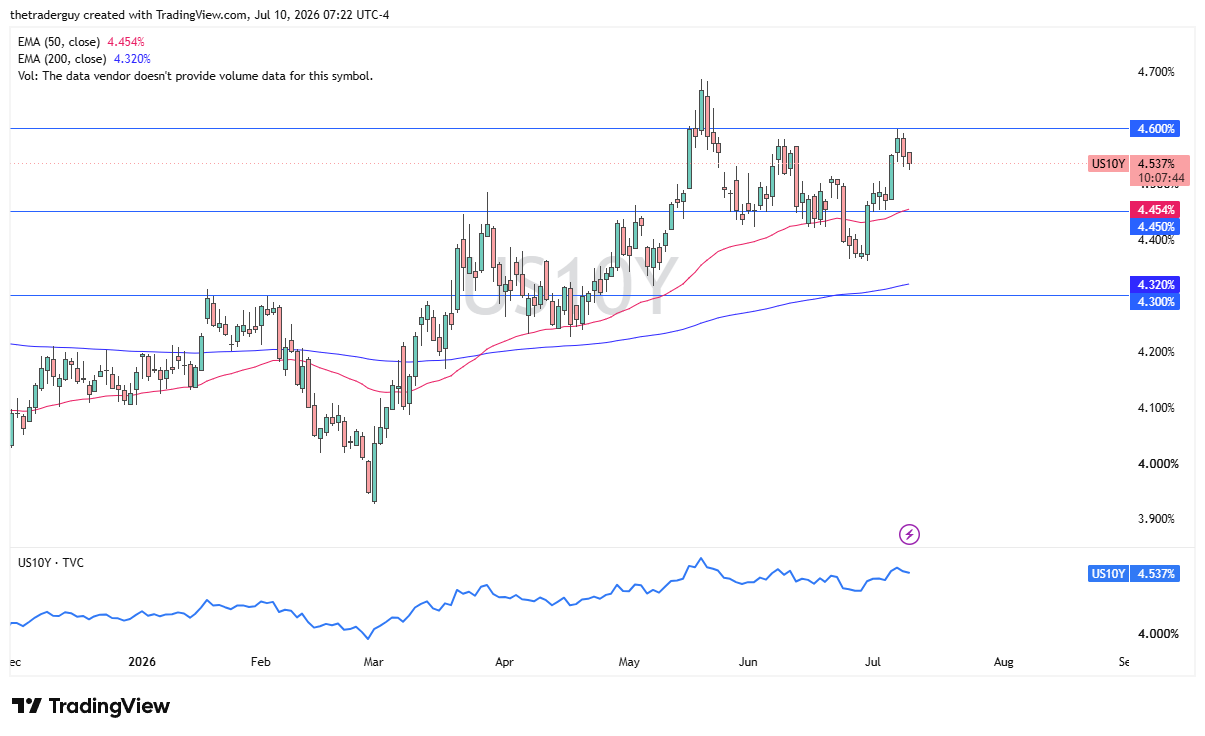This screenshot has height=736, width=1205.
Task: Click the Aug time axis label
Action: click(1004, 662)
